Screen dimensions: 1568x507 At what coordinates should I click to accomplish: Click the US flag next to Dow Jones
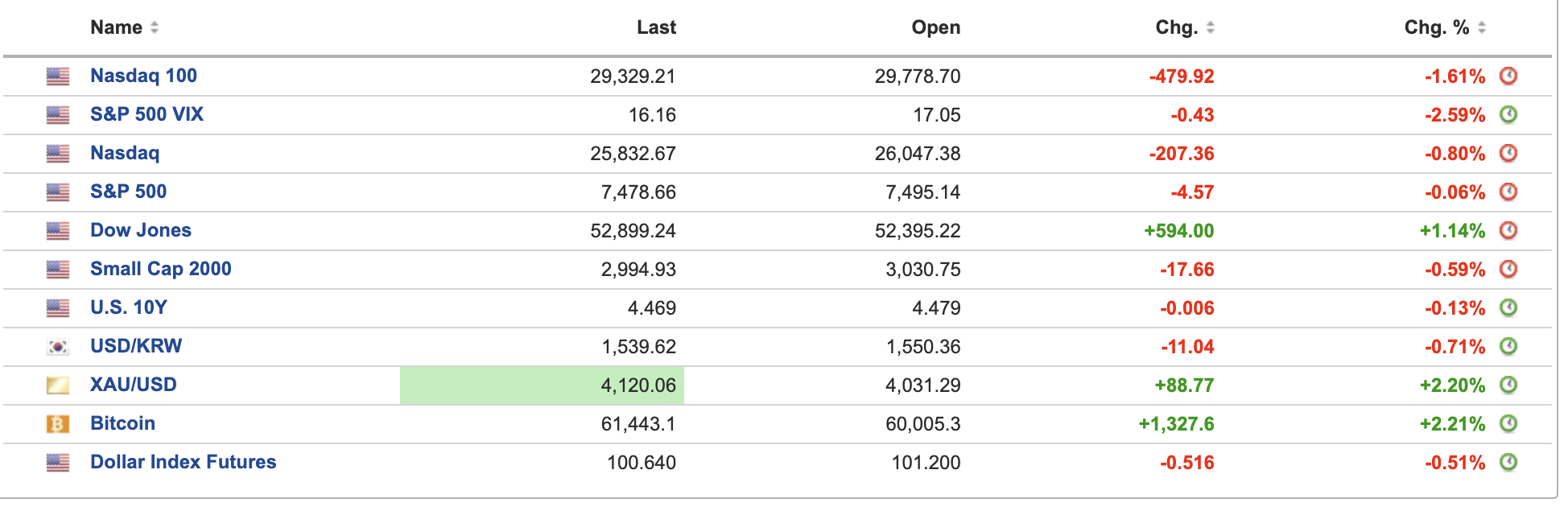(58, 231)
